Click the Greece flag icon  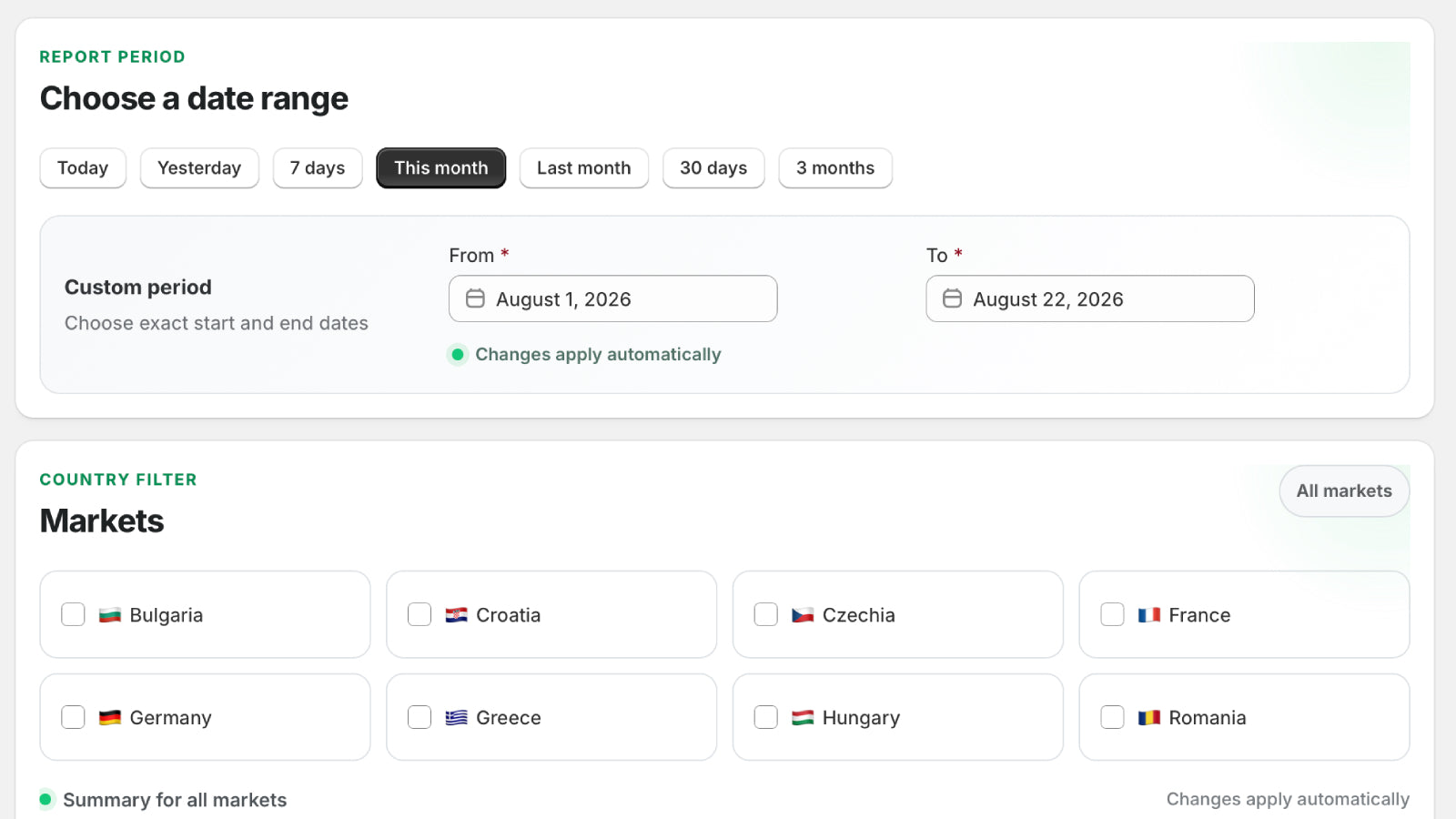(x=456, y=718)
